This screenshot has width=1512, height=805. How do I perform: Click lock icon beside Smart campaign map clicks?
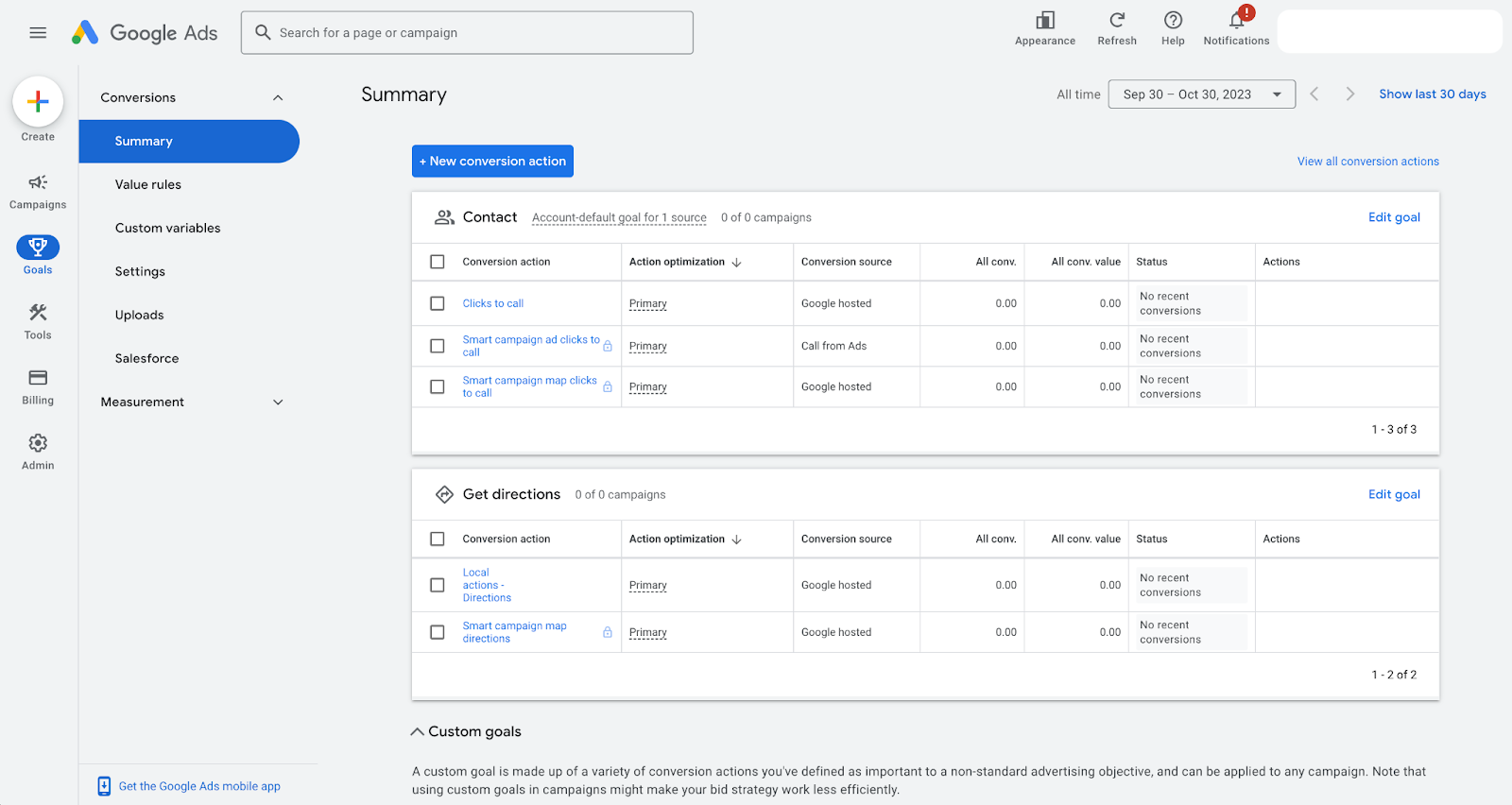click(x=608, y=386)
